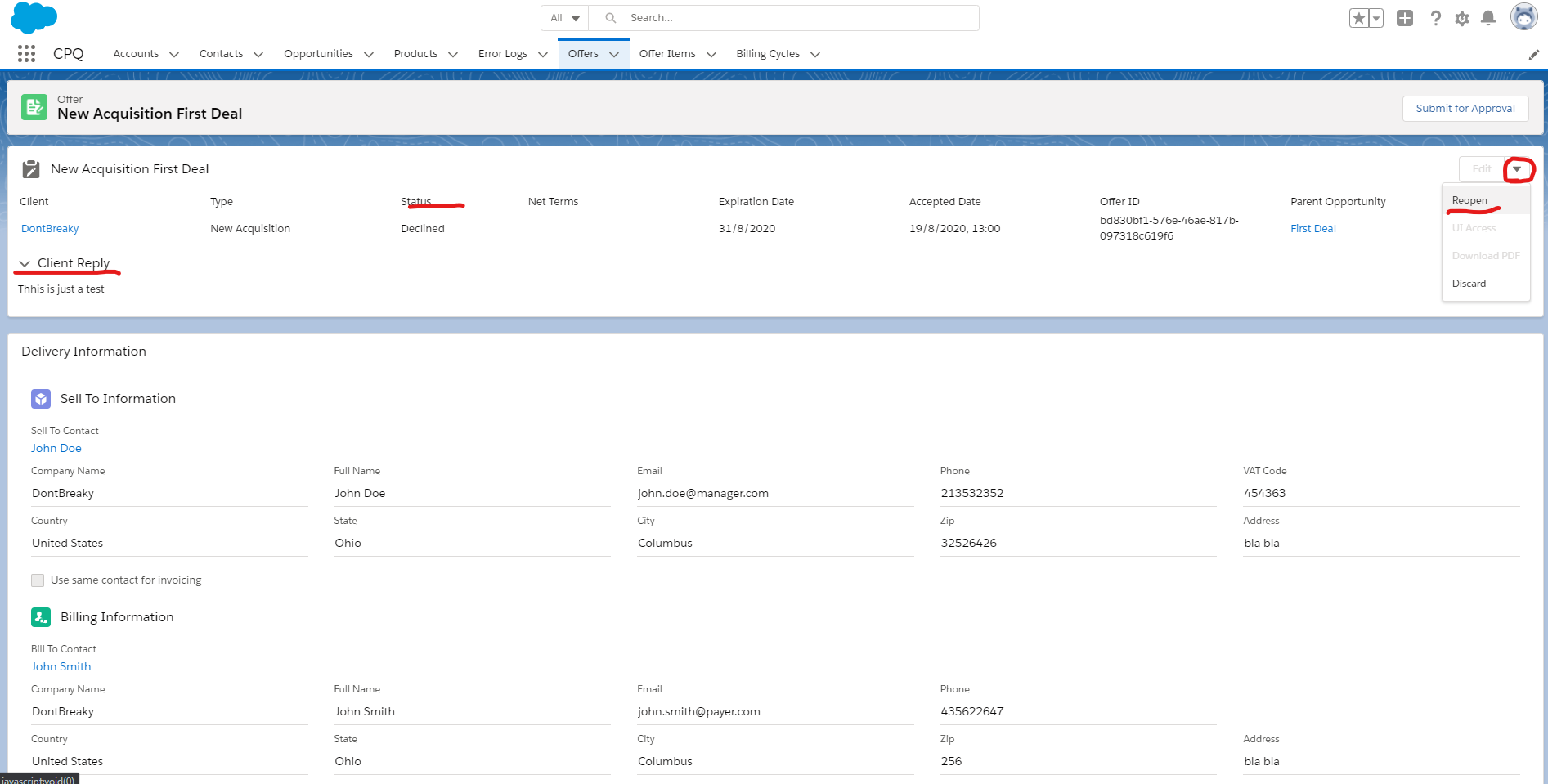
Task: Click the Favorites star icon
Action: coord(1358,18)
